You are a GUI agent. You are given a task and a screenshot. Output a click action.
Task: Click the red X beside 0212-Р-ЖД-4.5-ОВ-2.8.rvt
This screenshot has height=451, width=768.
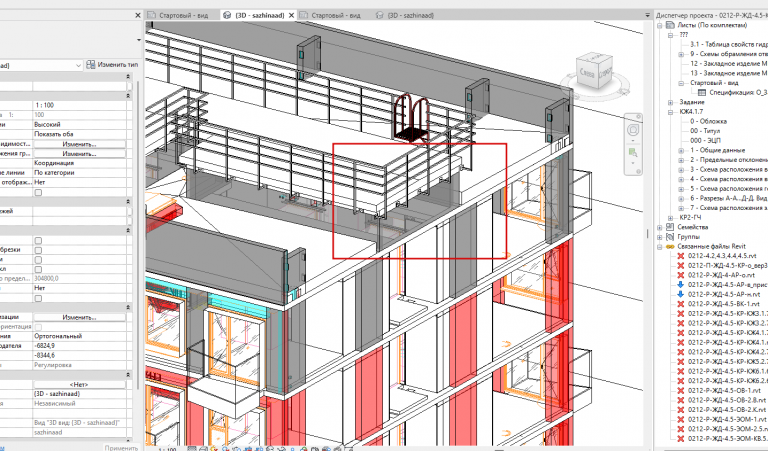tap(680, 400)
